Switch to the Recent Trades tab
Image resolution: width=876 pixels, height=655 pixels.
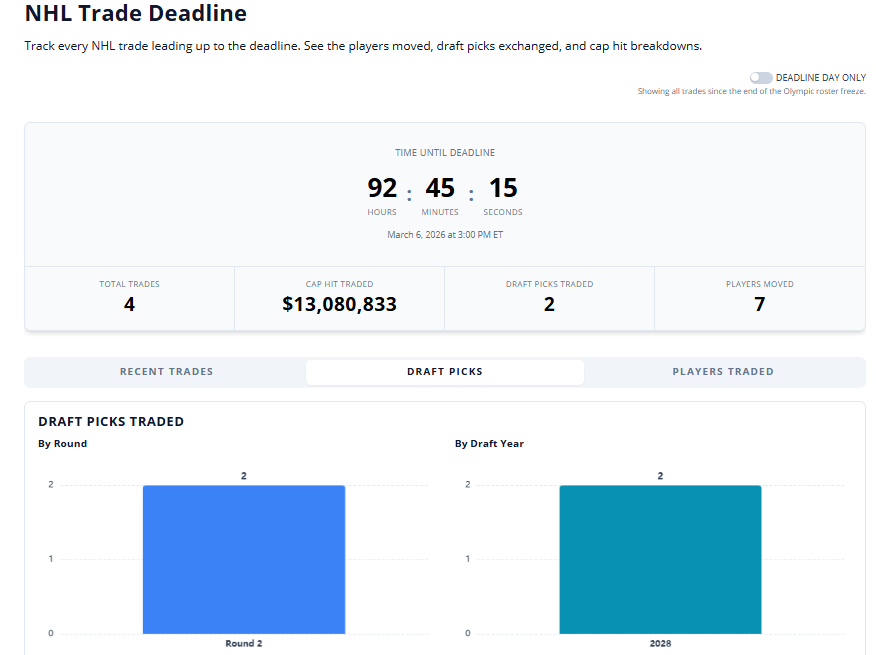coord(166,372)
